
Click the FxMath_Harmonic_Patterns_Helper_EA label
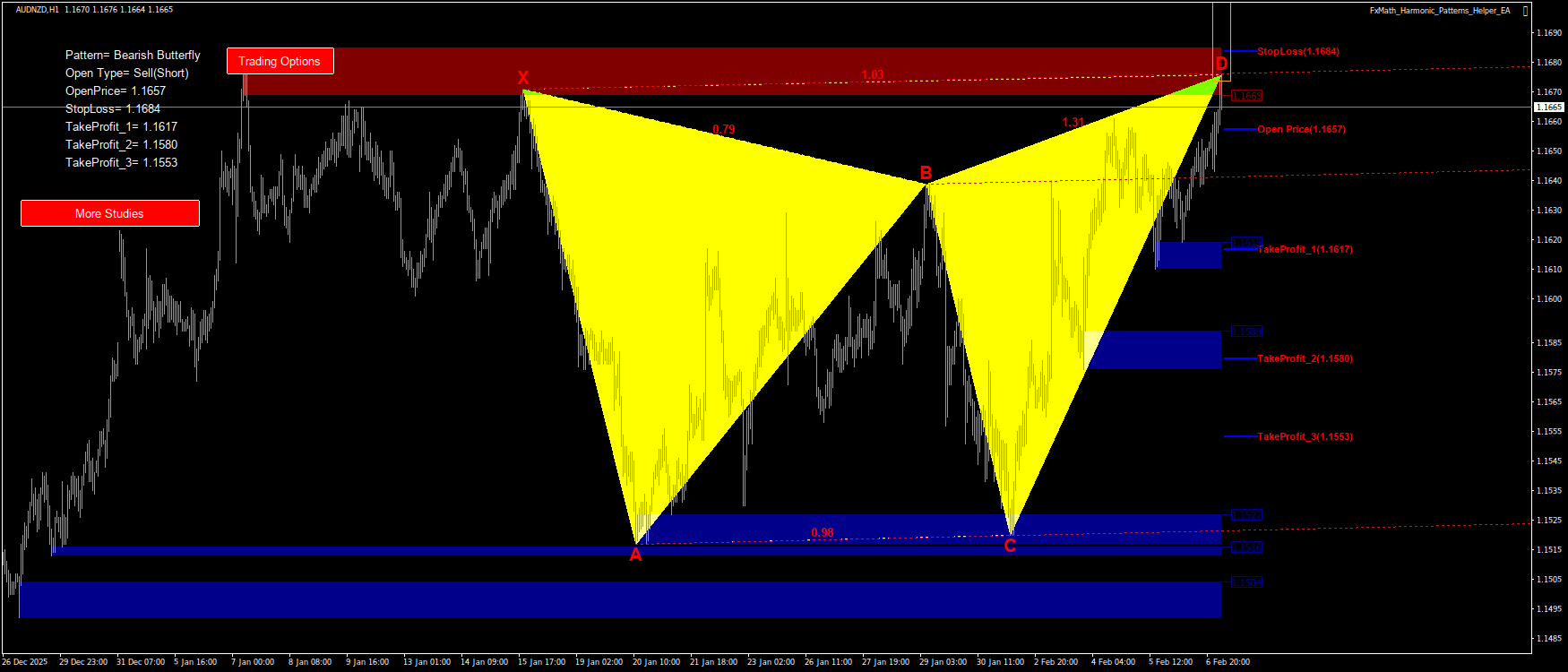(x=1440, y=11)
